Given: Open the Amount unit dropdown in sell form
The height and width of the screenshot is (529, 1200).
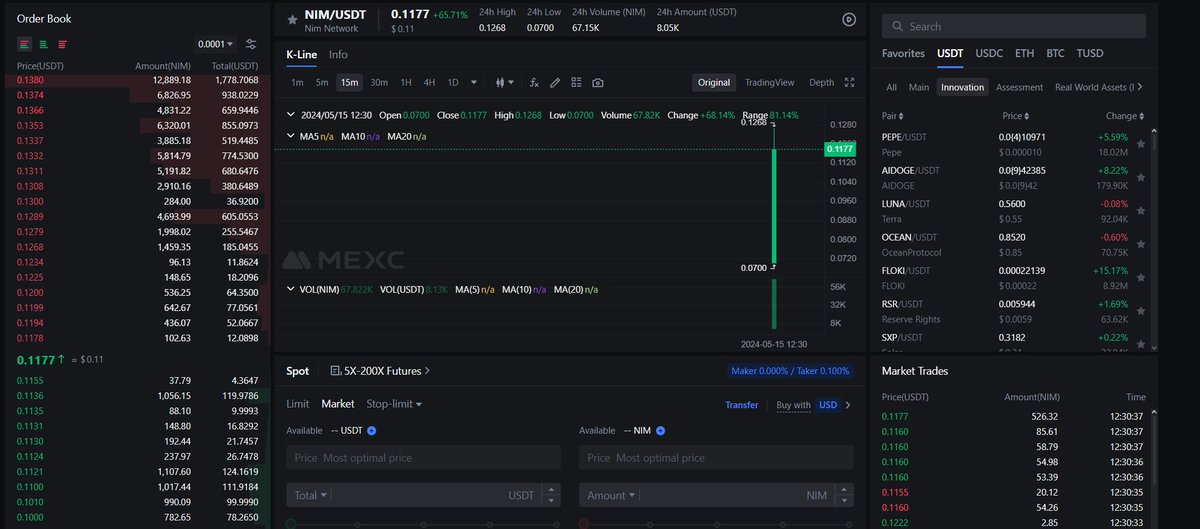Looking at the screenshot, I should click(612, 495).
